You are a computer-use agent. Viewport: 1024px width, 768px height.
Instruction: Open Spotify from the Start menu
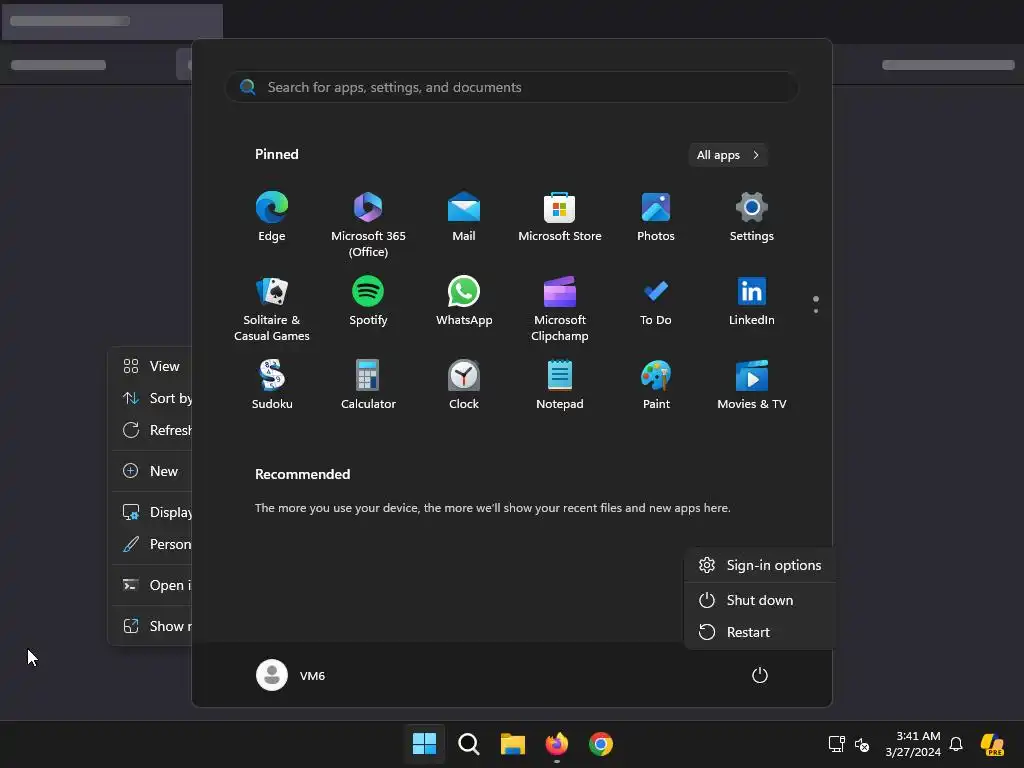[x=368, y=302]
